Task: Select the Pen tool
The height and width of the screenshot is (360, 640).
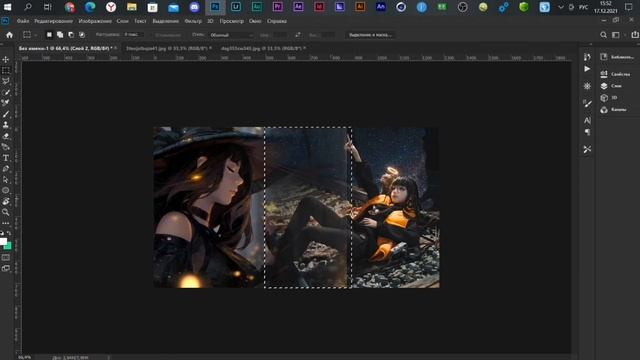Action: (x=6, y=169)
